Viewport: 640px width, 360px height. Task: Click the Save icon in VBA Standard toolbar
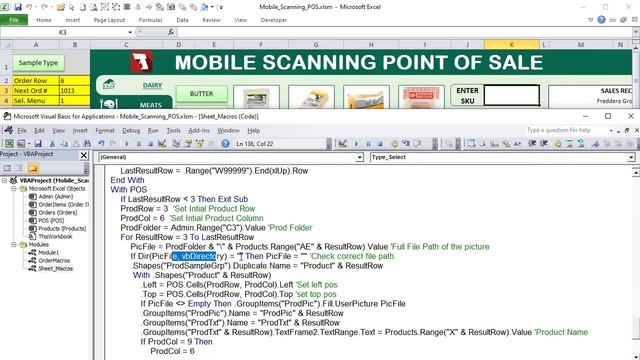38,143
